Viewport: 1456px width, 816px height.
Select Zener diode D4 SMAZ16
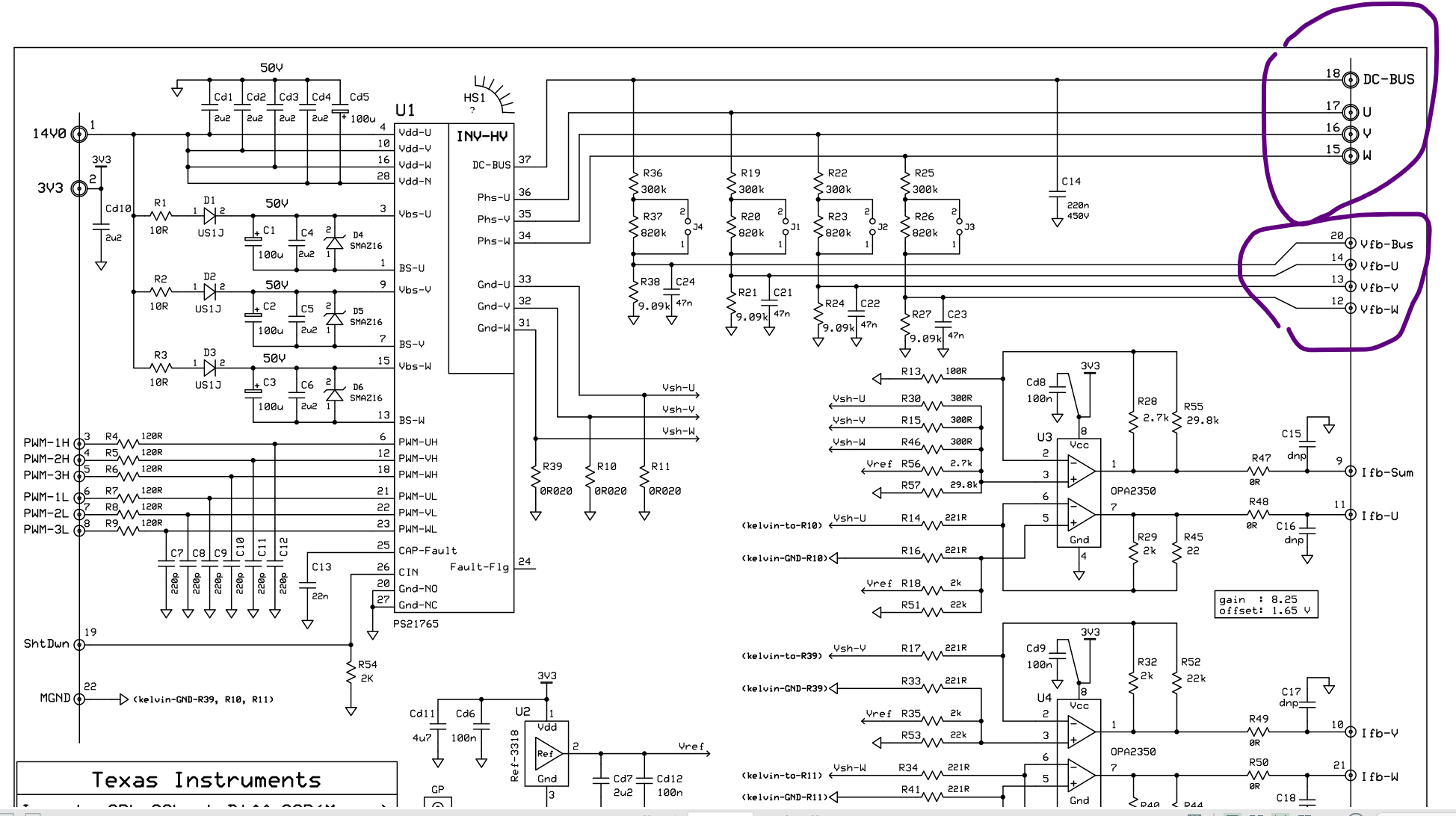335,242
